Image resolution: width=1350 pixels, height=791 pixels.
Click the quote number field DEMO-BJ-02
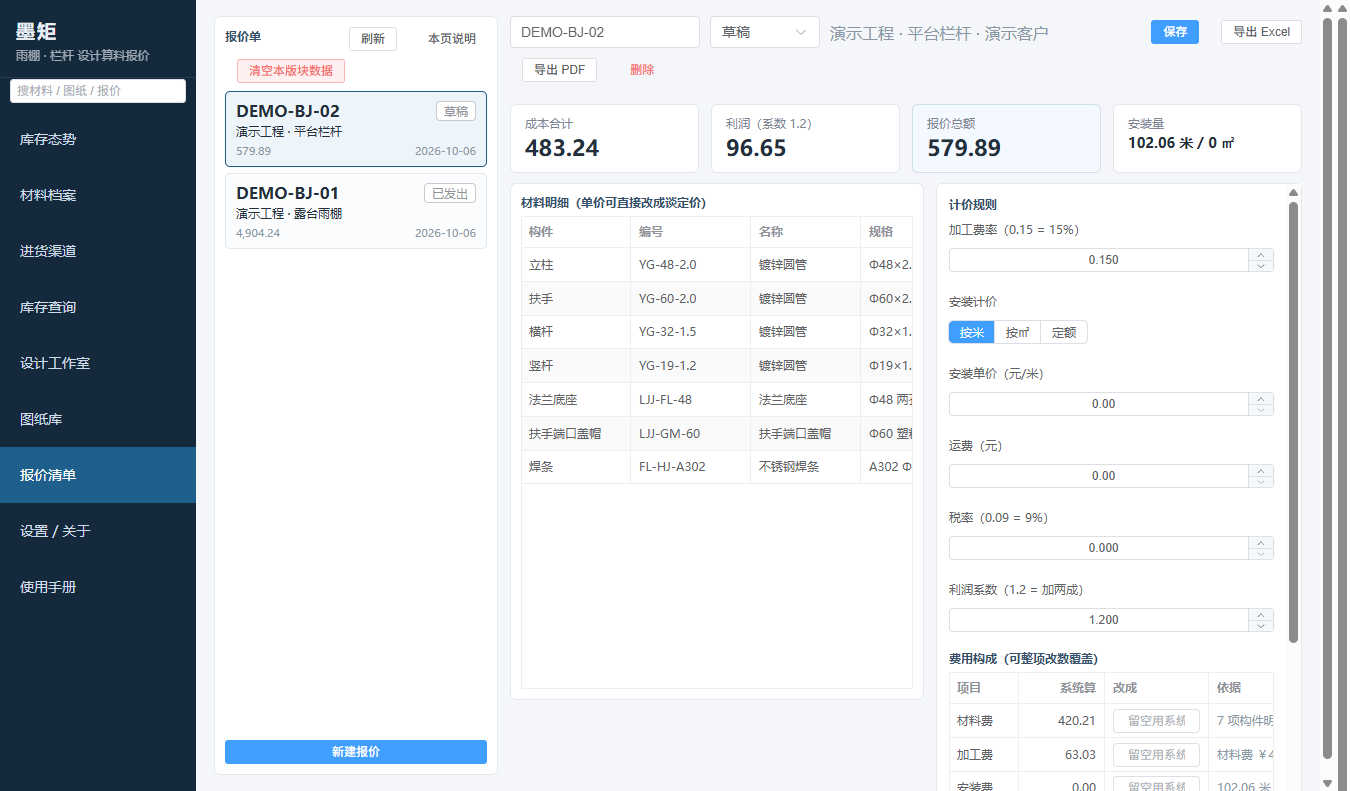pyautogui.click(x=605, y=32)
